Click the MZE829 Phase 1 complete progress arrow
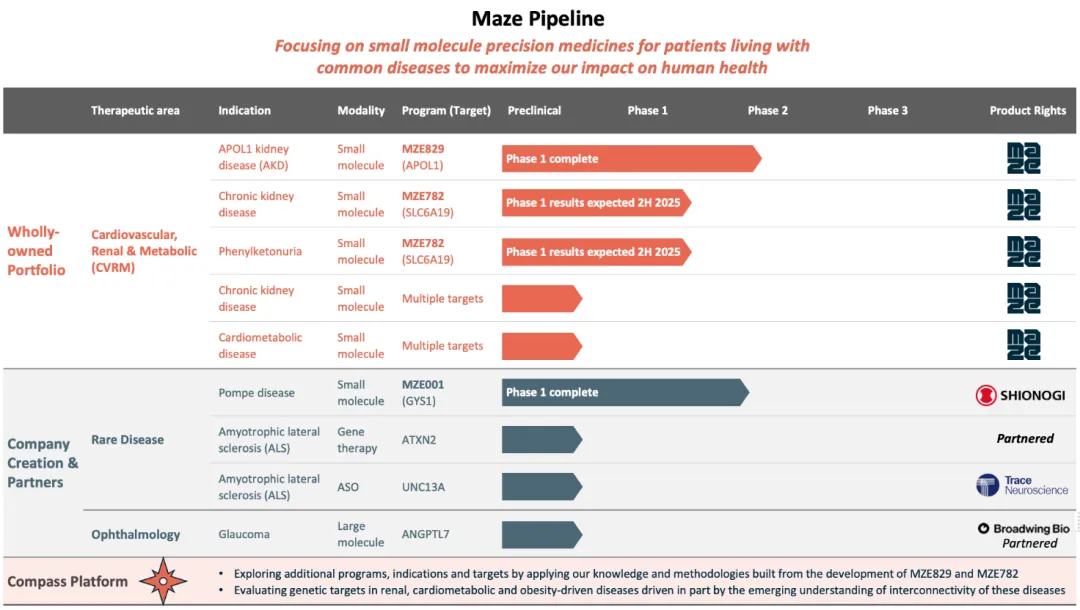1080x610 pixels. (630, 158)
